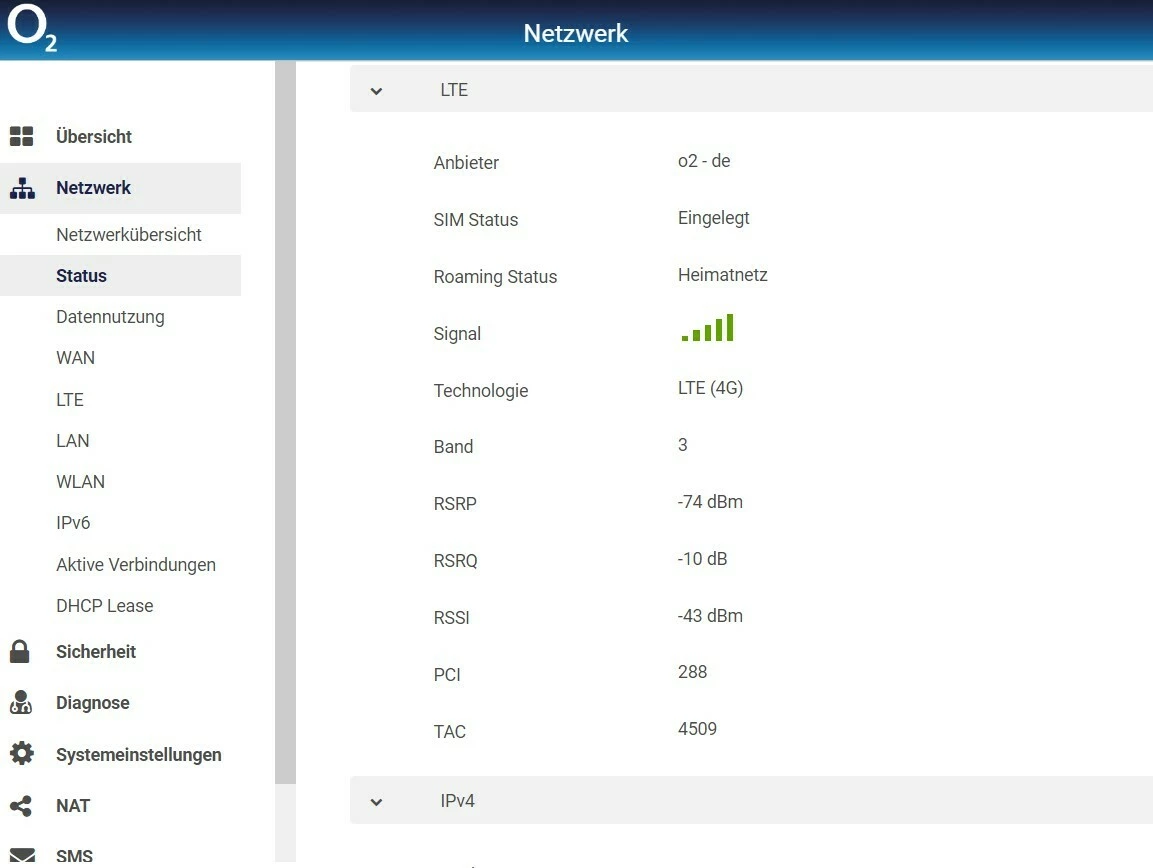Image resolution: width=1153 pixels, height=868 pixels.
Task: Click the Band value 3
Action: [682, 445]
